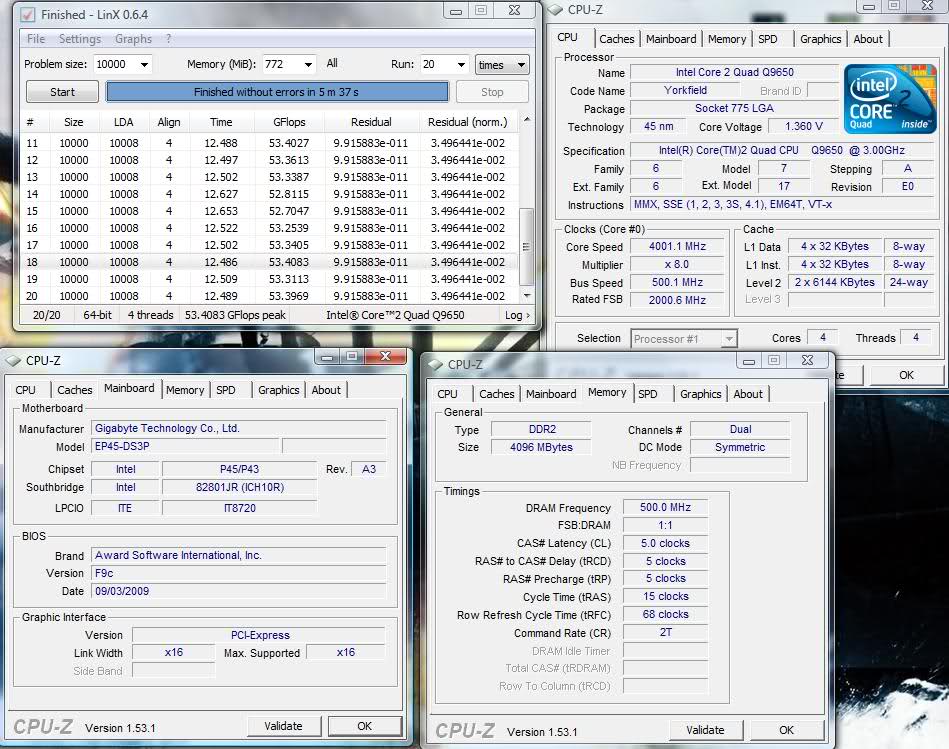Click the 53.4083 GFlops peak status text
Screen dimensions: 949x749
pos(235,315)
